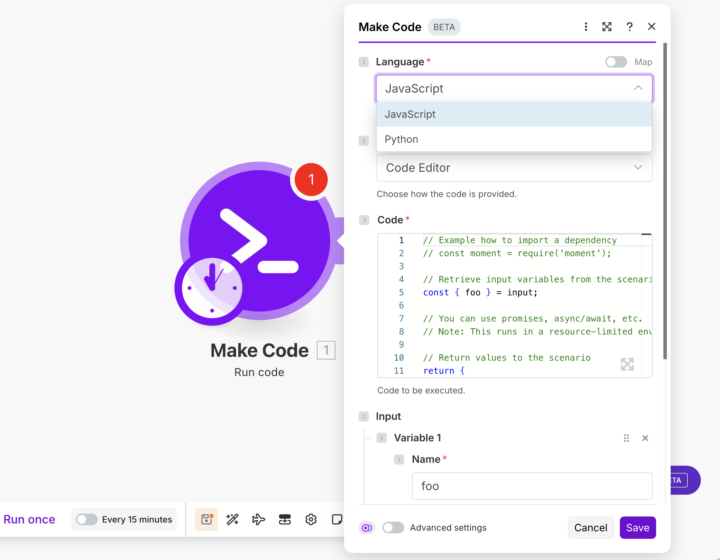Toggle the Map switch for Language
The width and height of the screenshot is (720, 560).
tap(616, 62)
